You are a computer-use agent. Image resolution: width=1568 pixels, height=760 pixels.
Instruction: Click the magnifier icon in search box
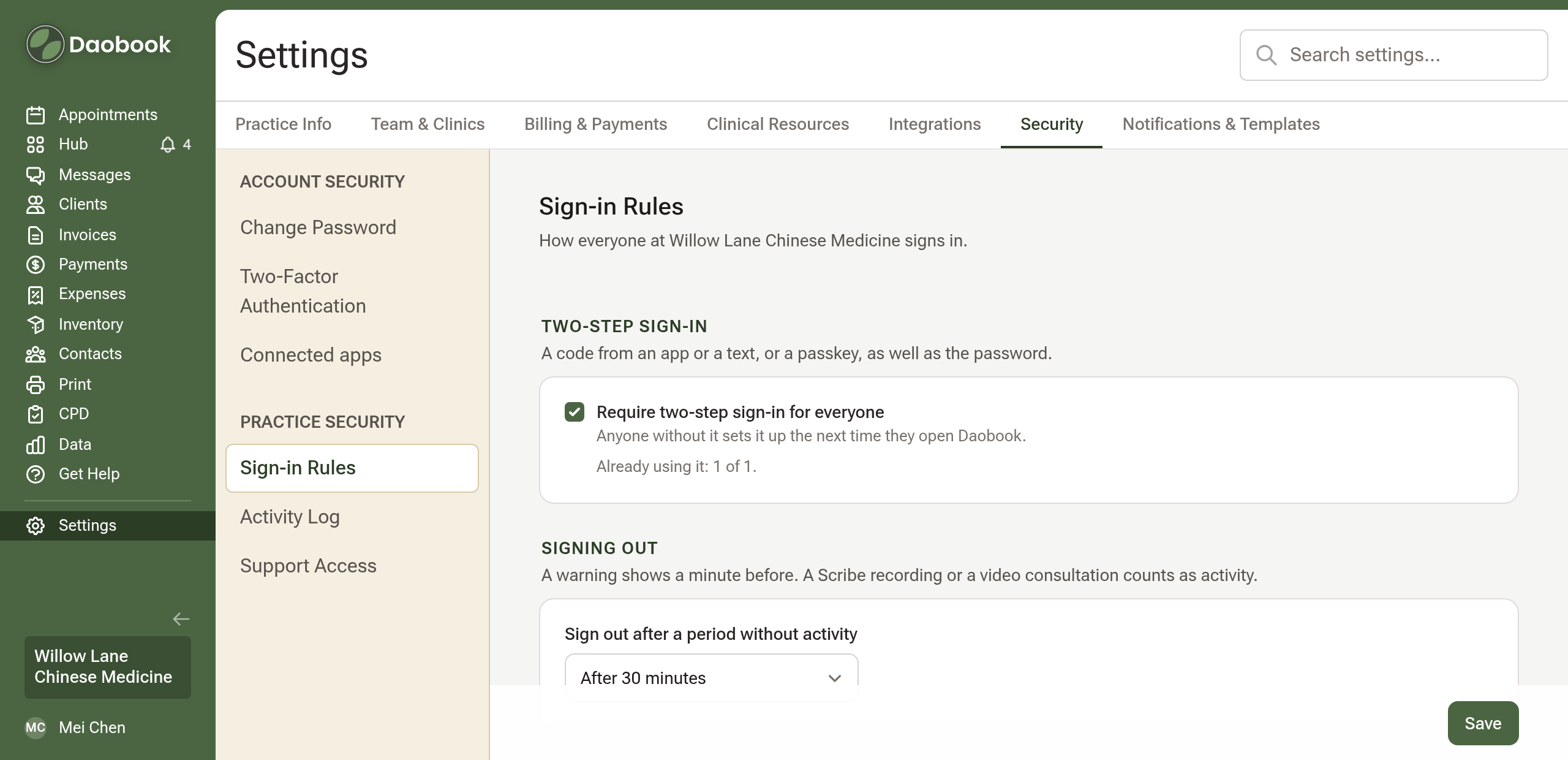point(1266,55)
